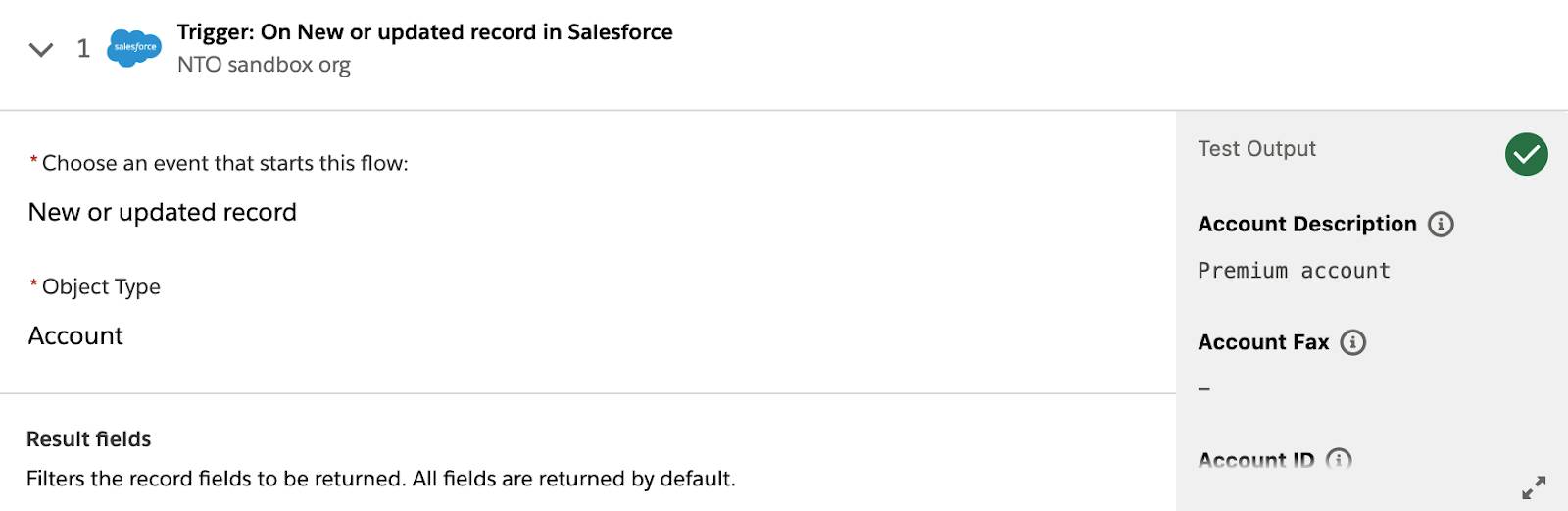Click the step number 1 label
Image resolution: width=1568 pixels, height=511 pixels.
coord(83,49)
